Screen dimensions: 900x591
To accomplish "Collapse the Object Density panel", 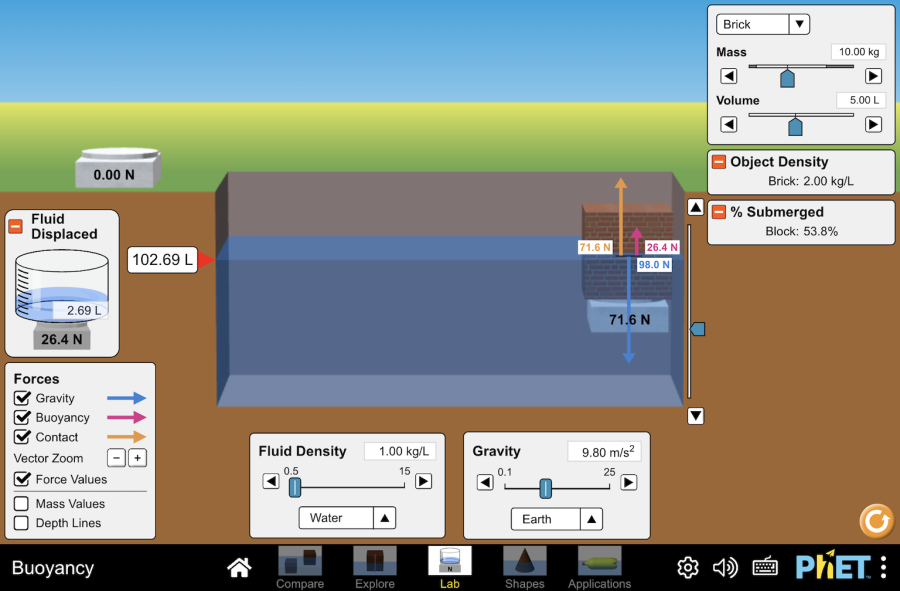I will pos(719,162).
